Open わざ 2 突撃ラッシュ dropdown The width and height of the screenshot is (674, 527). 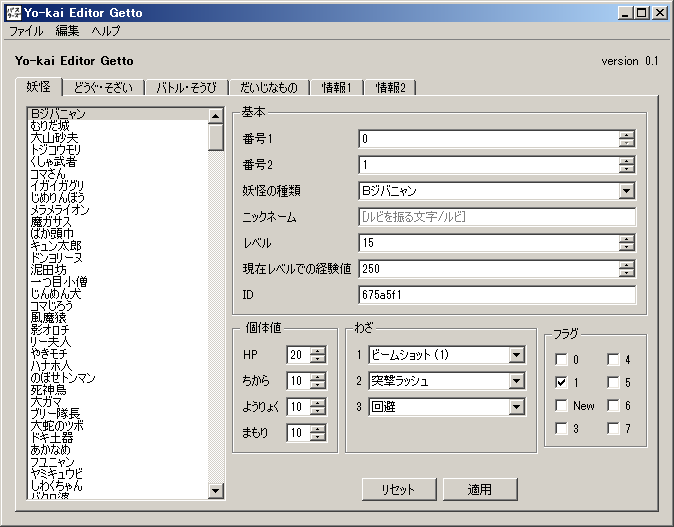[516, 381]
